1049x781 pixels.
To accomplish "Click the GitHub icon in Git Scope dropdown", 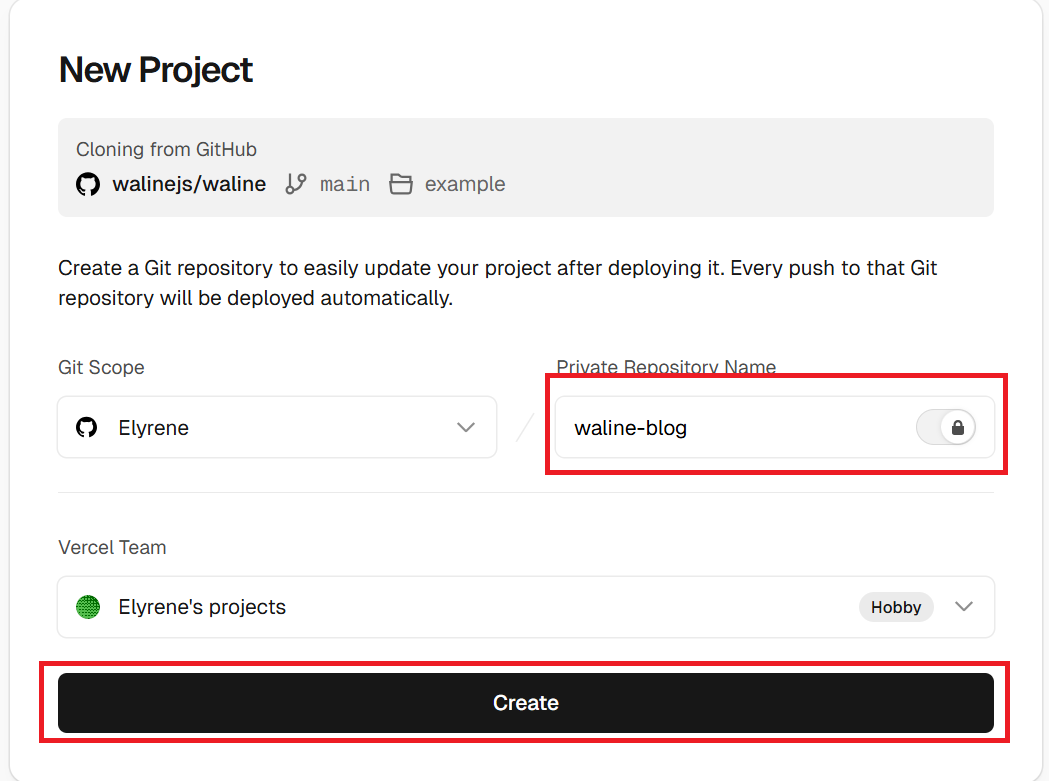I will click(86, 427).
